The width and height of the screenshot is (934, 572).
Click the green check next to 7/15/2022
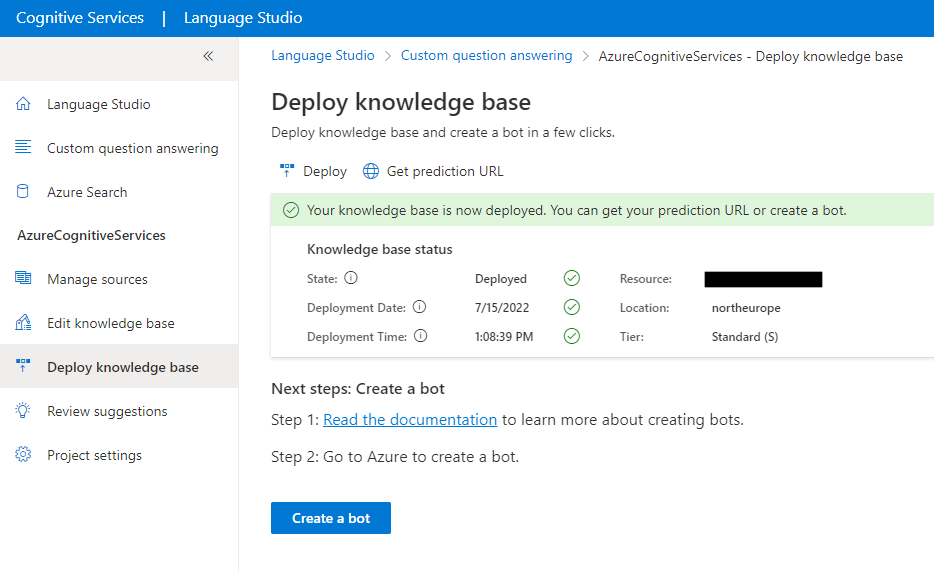572,307
